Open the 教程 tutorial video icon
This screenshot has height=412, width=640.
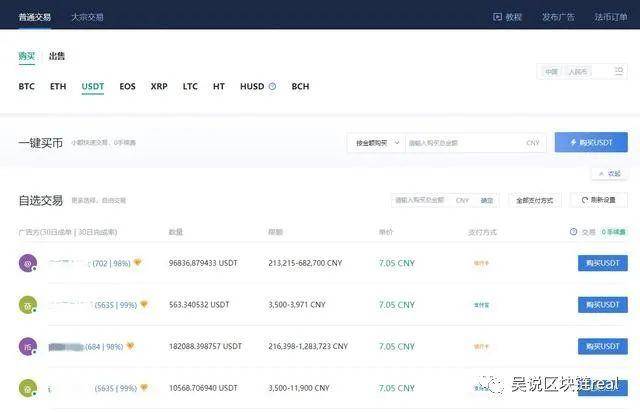click(x=497, y=17)
